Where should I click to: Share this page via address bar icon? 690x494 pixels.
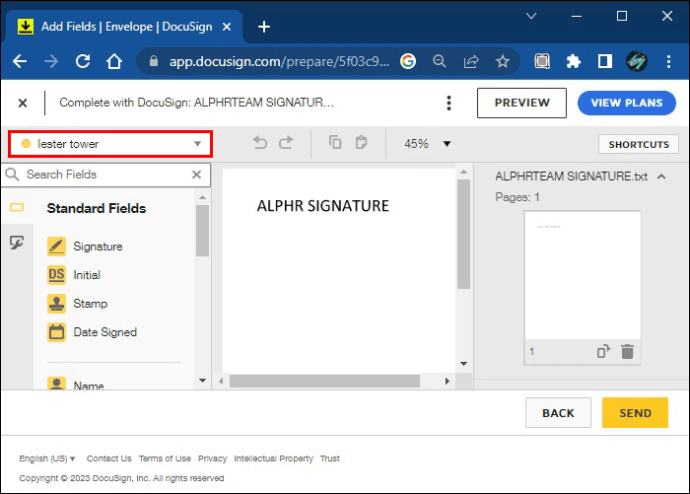(471, 61)
